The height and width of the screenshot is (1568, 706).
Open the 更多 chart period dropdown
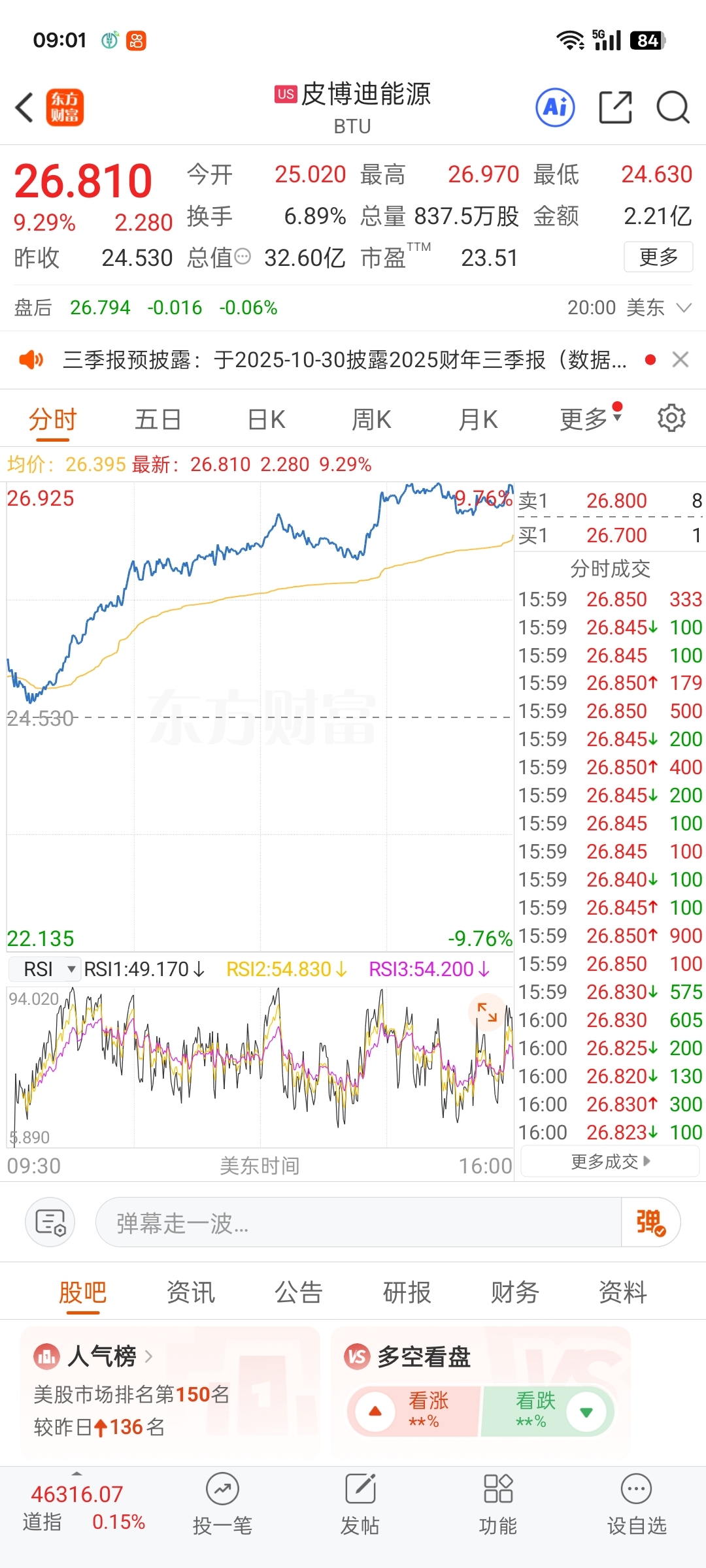point(591,419)
